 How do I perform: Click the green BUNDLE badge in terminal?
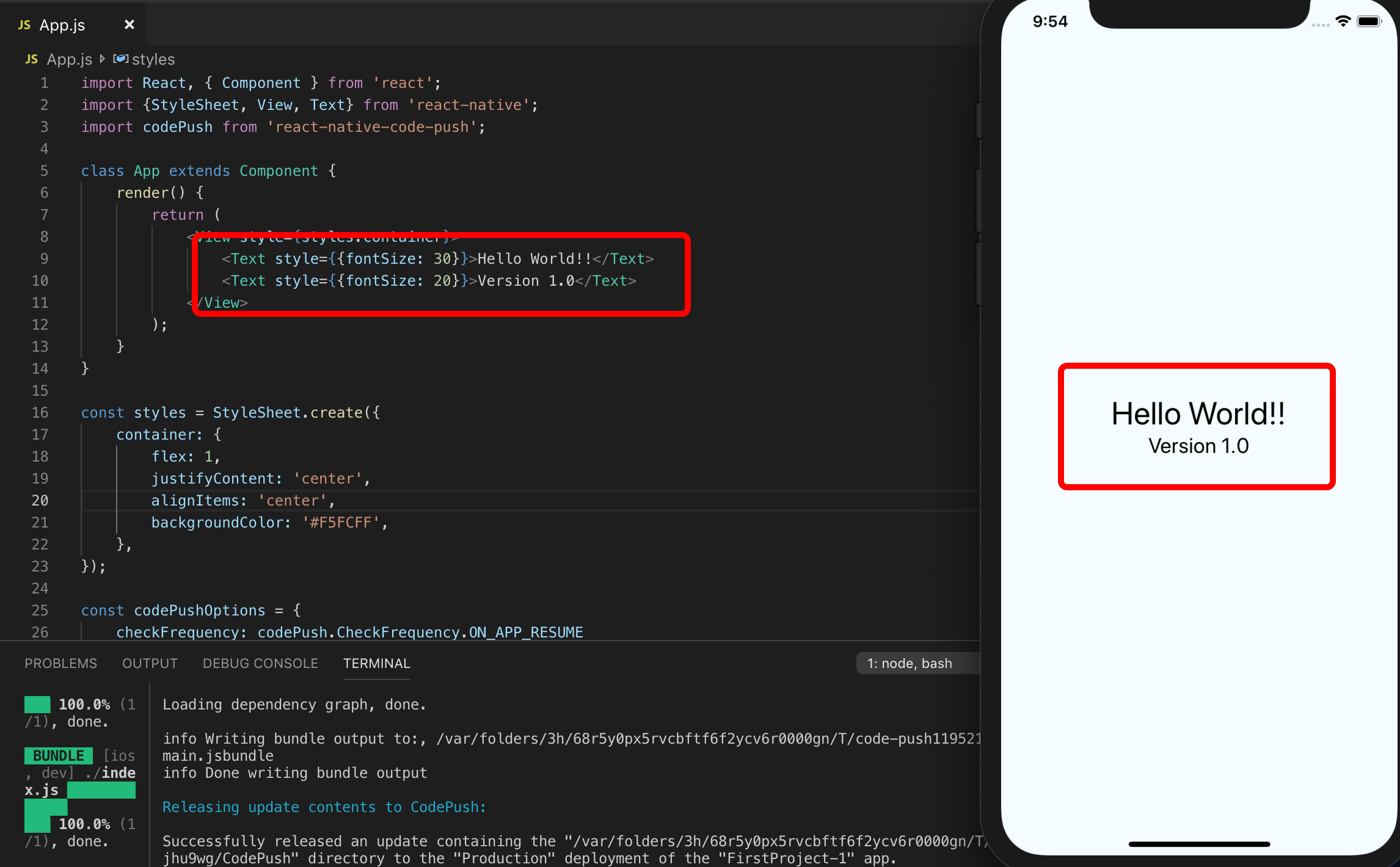point(58,755)
